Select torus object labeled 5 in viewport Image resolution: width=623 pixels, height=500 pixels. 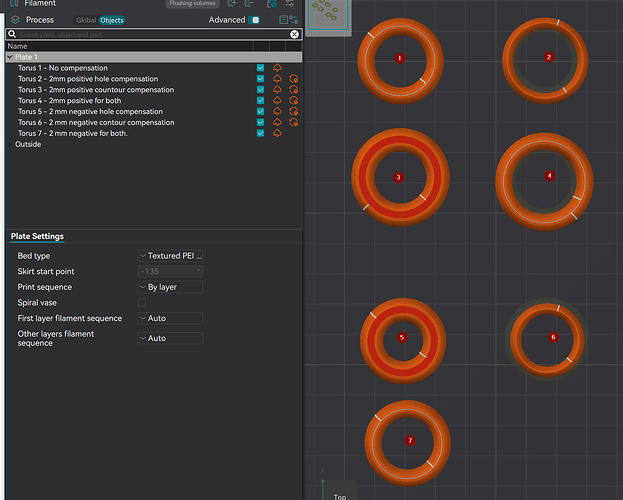403,341
